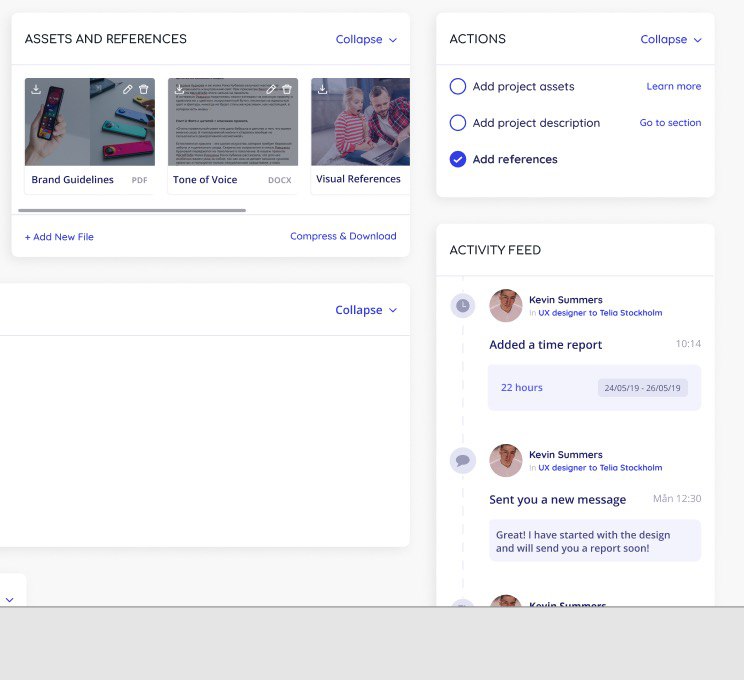Open Kevin Summers avatar on new message entry

pyautogui.click(x=506, y=460)
